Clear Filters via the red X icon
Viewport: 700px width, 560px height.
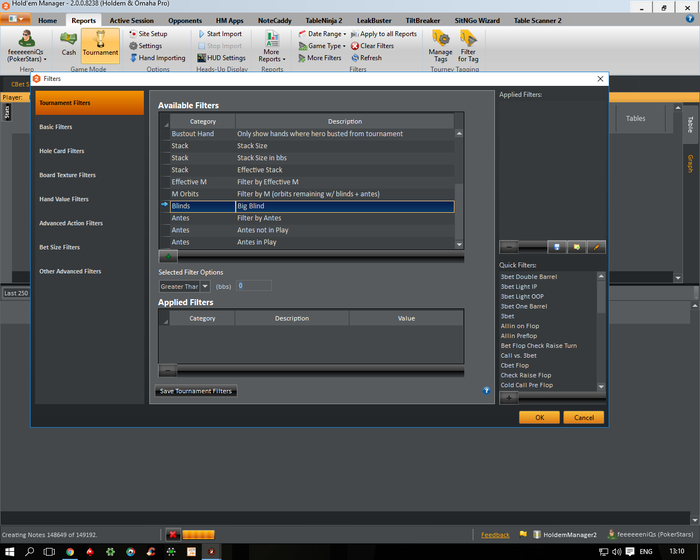pos(372,46)
